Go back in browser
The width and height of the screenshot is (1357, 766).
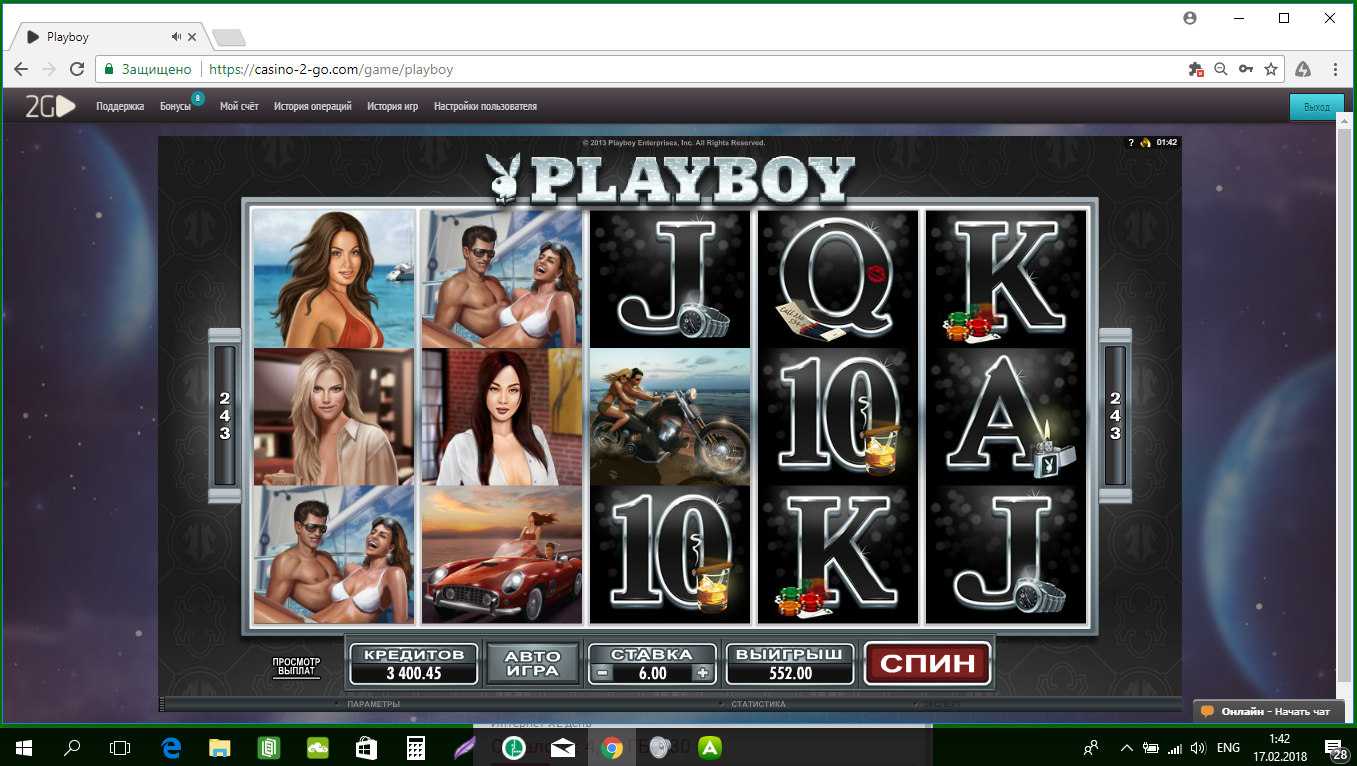click(x=21, y=69)
